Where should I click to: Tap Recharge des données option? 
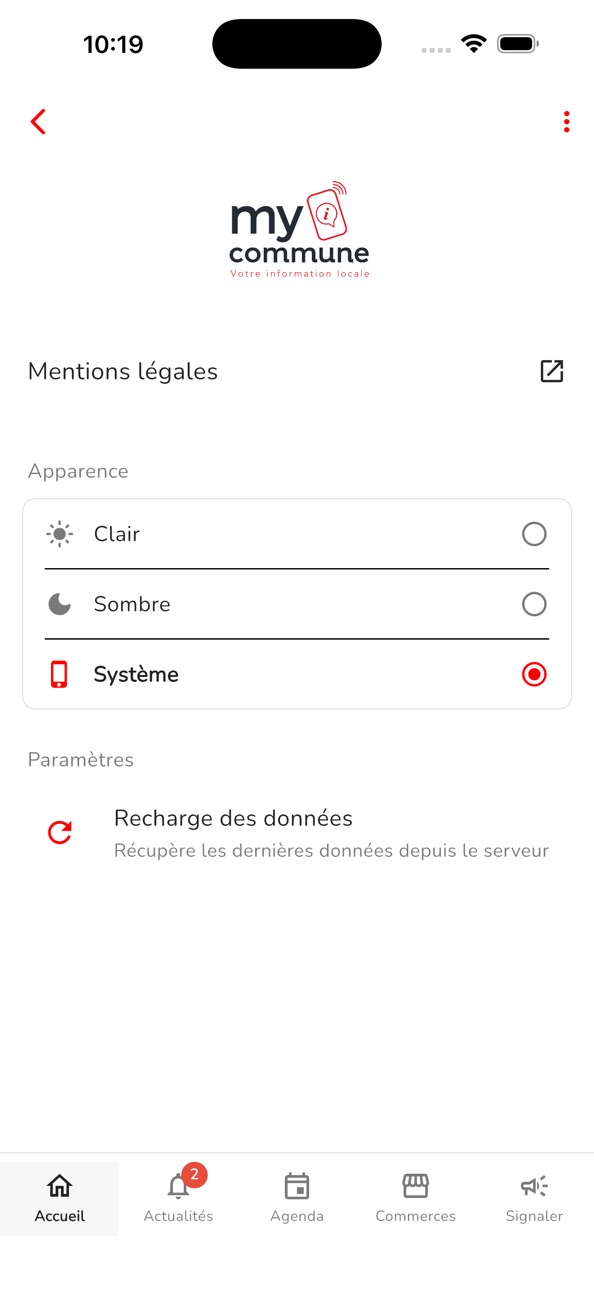tap(297, 833)
